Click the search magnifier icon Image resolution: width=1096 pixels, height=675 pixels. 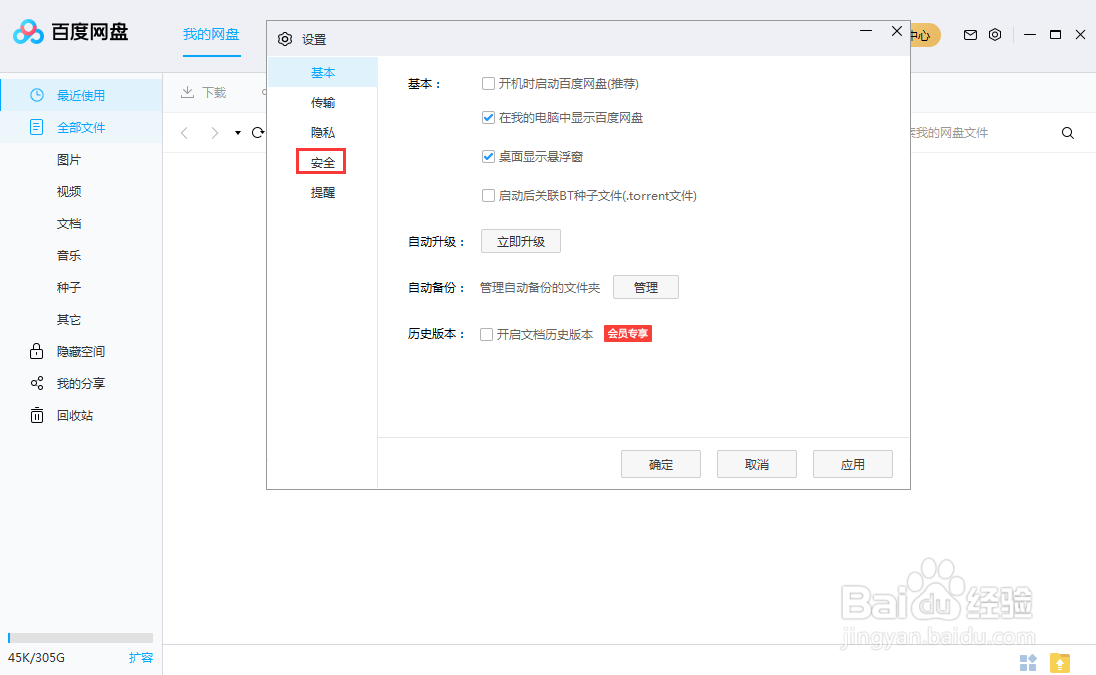[x=1067, y=133]
